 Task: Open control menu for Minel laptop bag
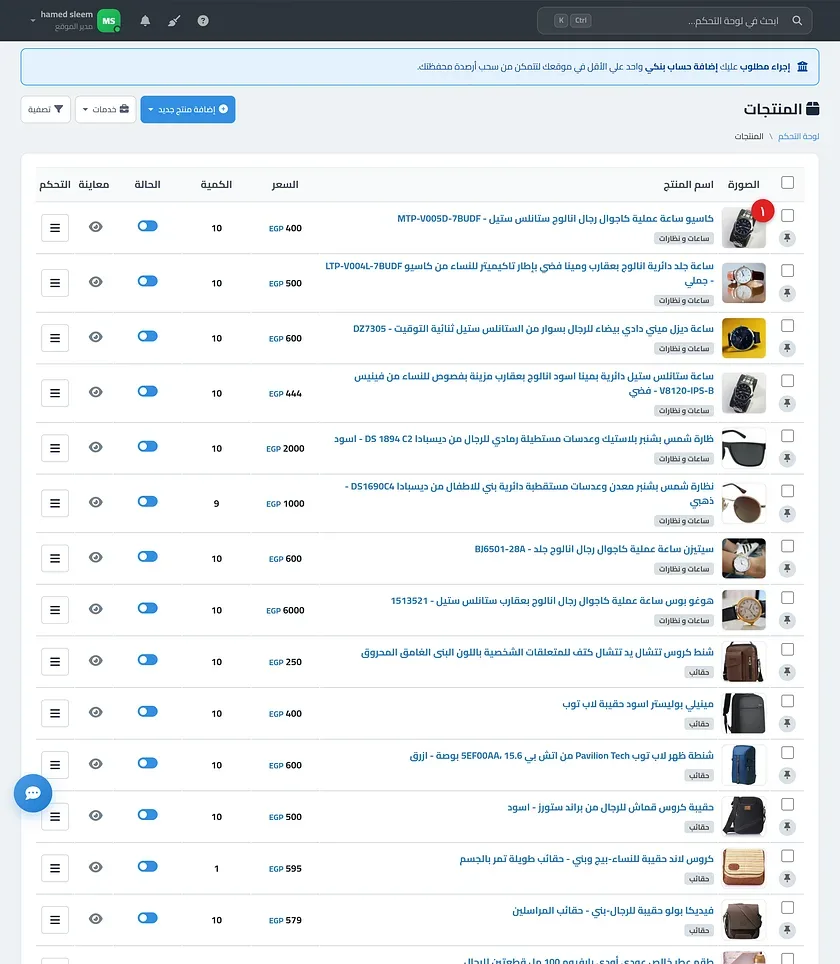pos(55,713)
